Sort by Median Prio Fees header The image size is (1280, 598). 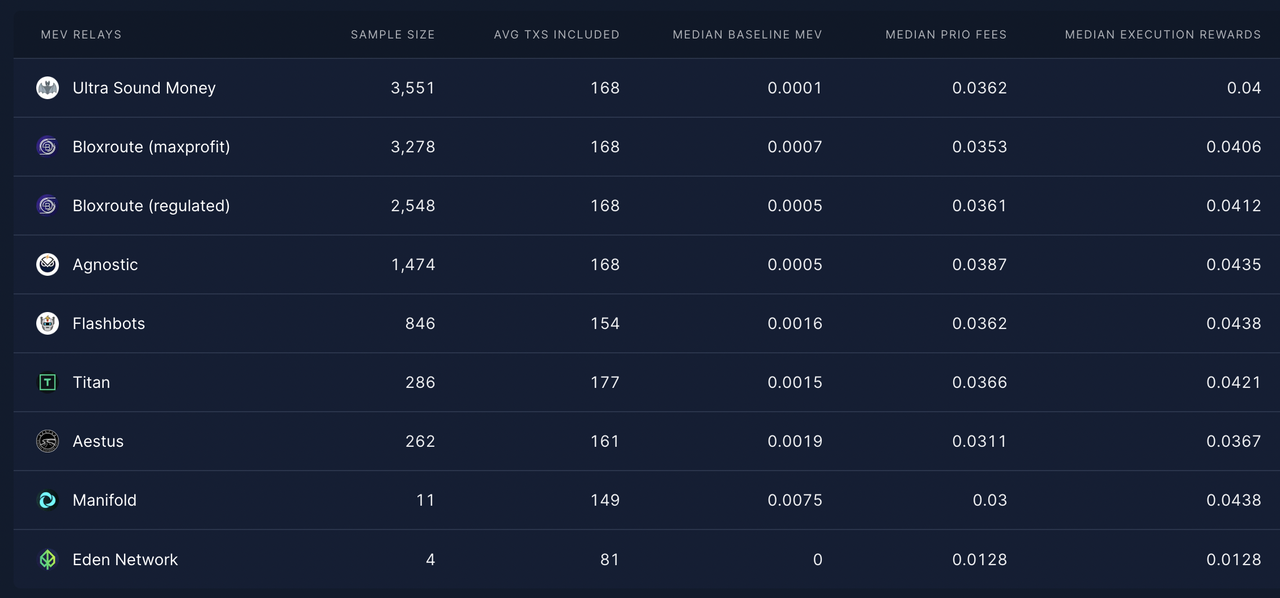coord(946,35)
